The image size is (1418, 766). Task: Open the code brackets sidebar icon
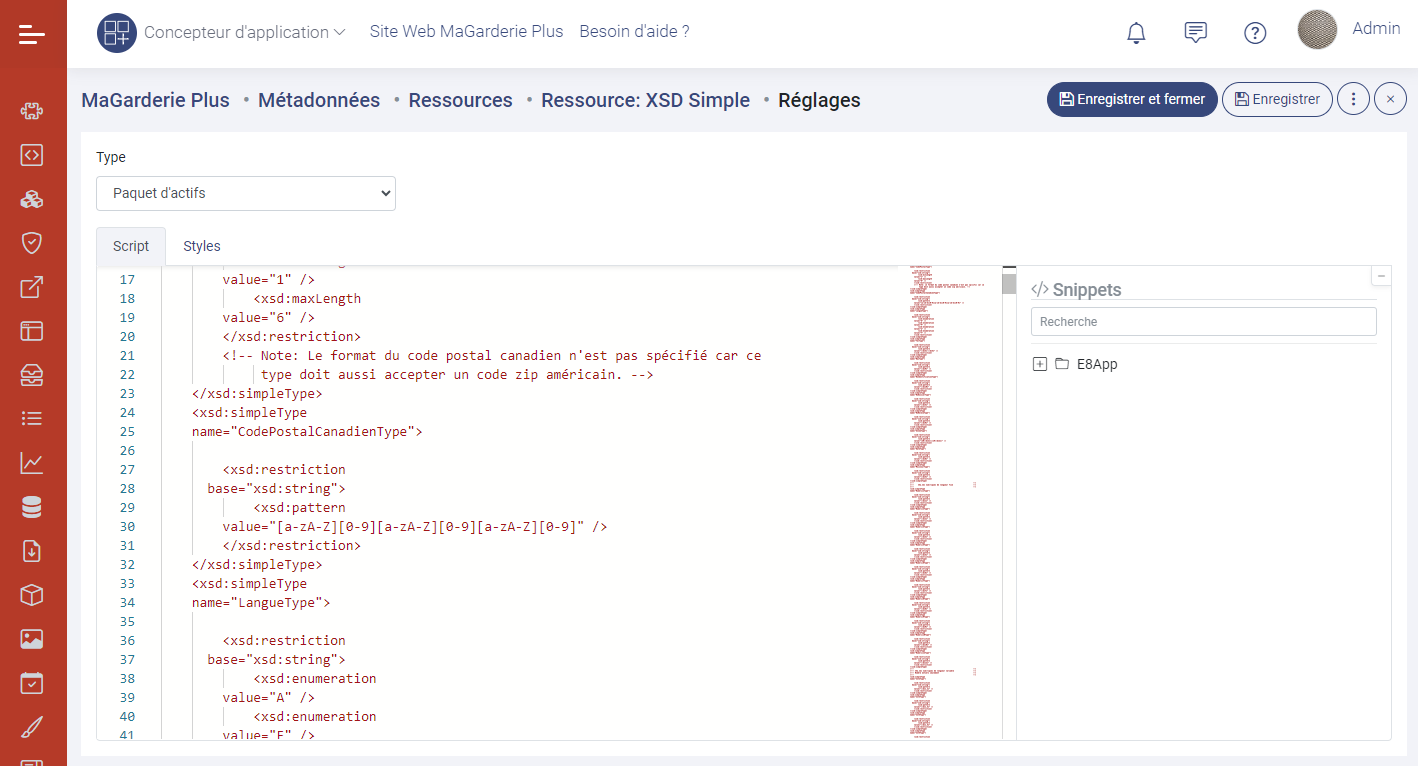click(x=32, y=155)
